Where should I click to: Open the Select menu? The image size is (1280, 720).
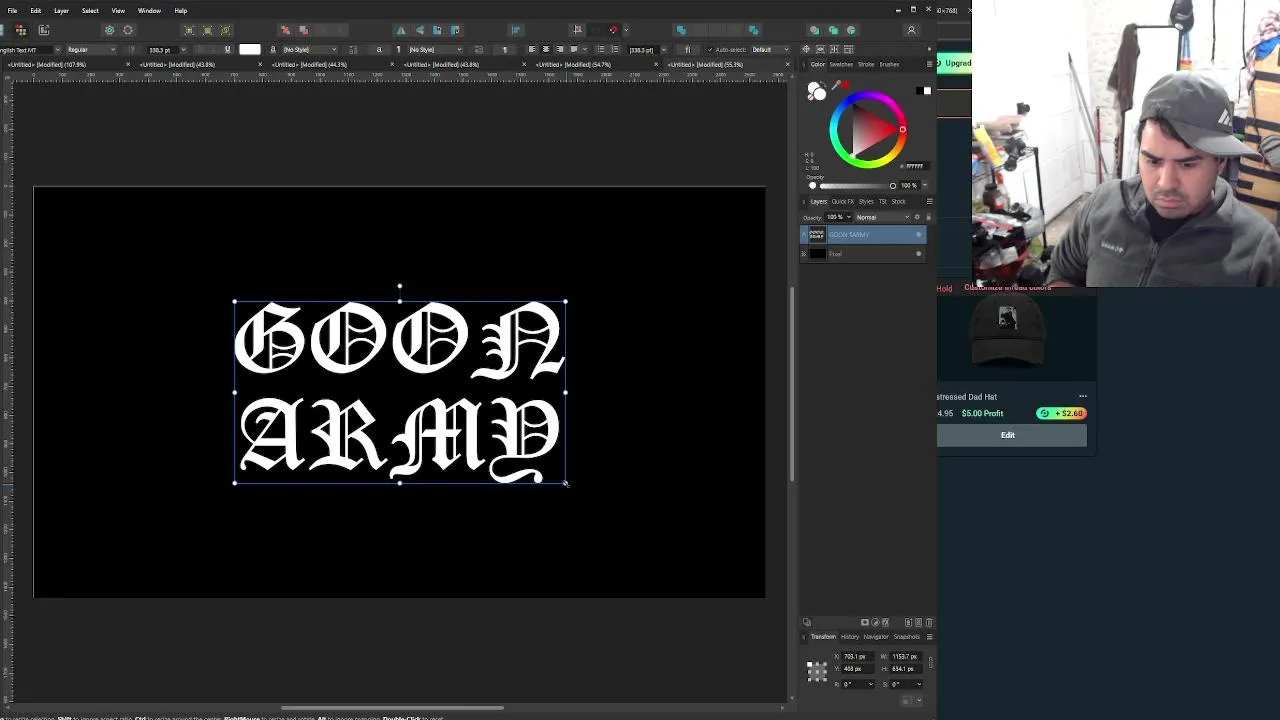[90, 10]
